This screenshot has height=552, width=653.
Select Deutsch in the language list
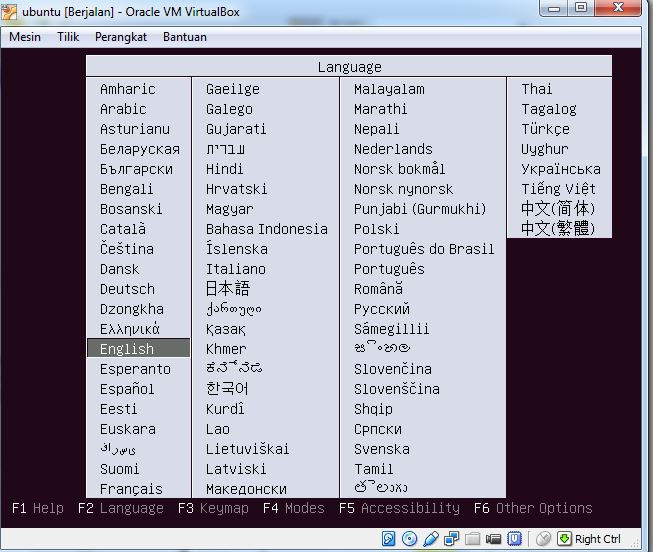click(x=127, y=289)
